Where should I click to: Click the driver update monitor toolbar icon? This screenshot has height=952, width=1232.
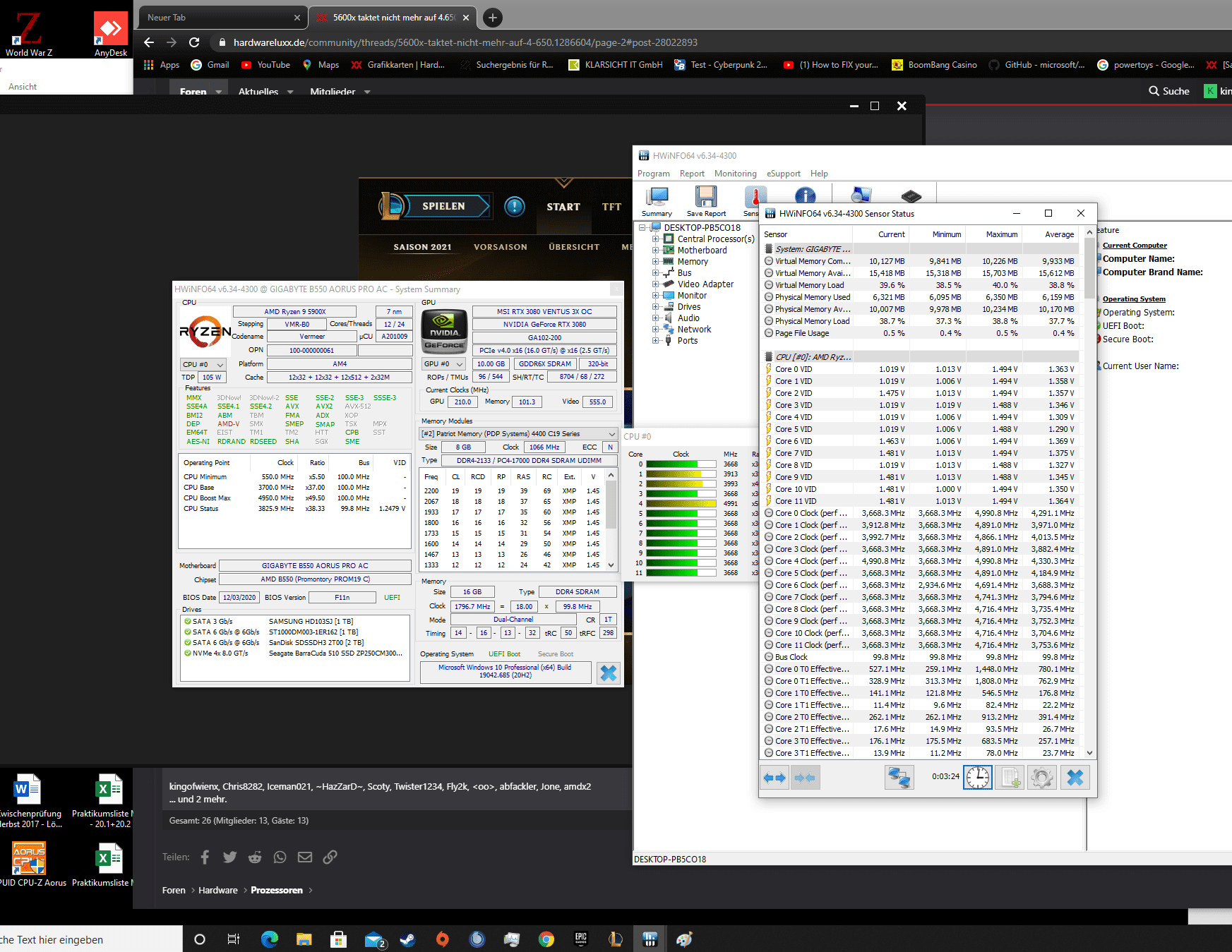click(x=861, y=195)
